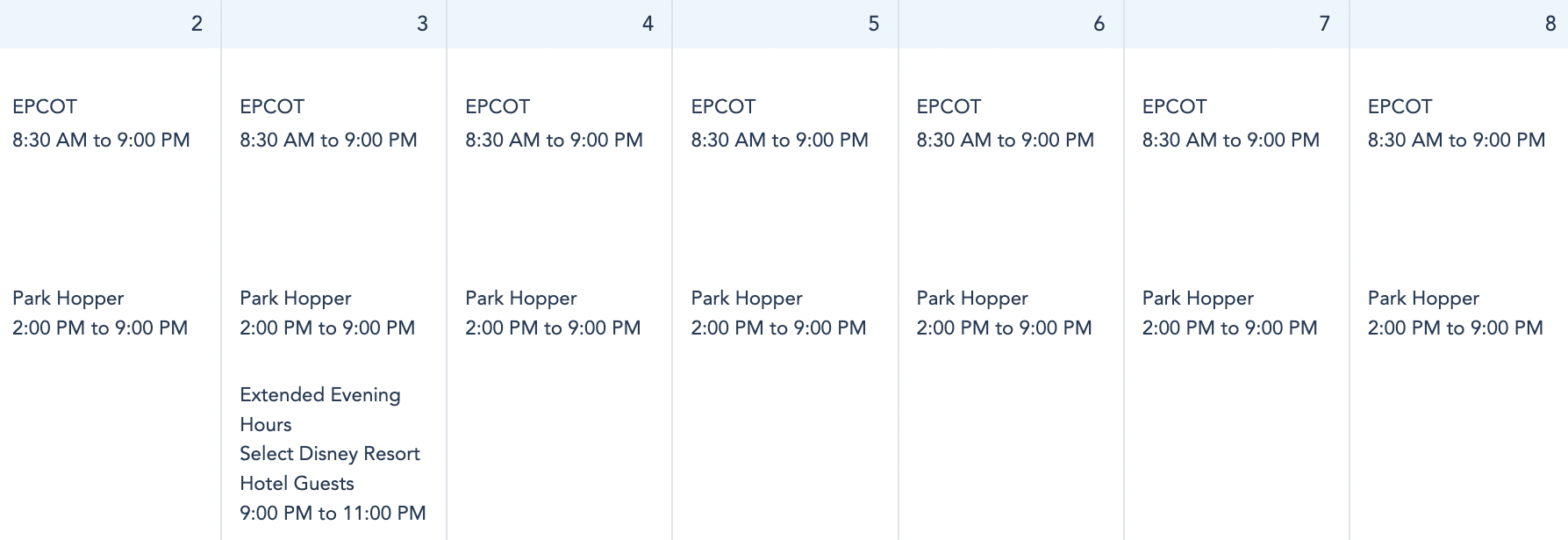The image size is (1568, 540).
Task: Click EPCOT hours 8:30 AM under date 5
Action: pyautogui.click(x=779, y=140)
